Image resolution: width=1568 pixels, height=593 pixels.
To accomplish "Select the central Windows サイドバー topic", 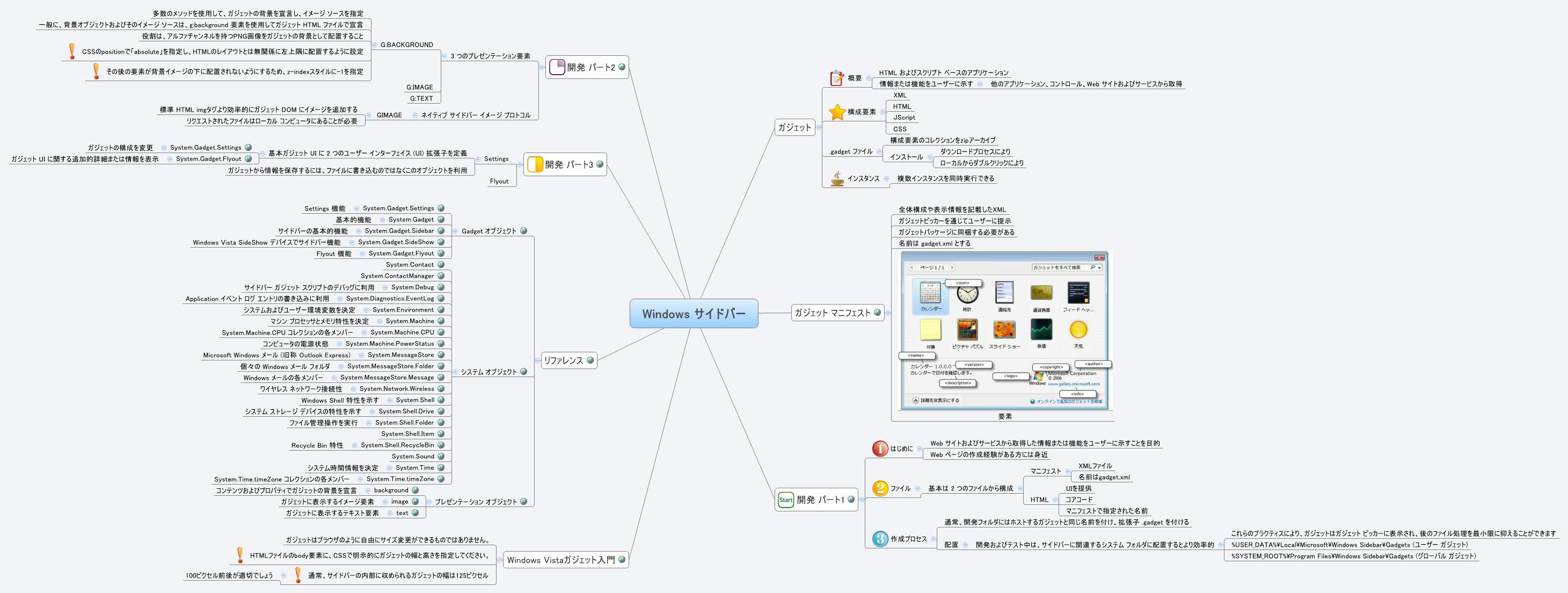I will coord(694,314).
